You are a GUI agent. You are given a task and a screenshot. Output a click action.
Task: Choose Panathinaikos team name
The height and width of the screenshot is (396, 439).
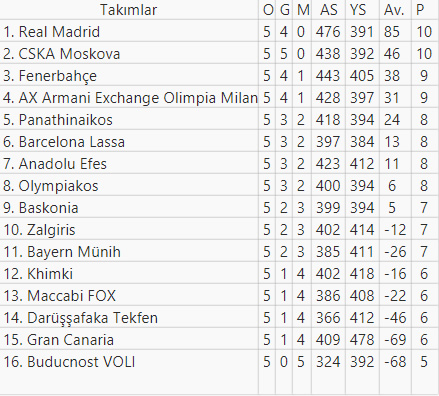pyautogui.click(x=58, y=120)
